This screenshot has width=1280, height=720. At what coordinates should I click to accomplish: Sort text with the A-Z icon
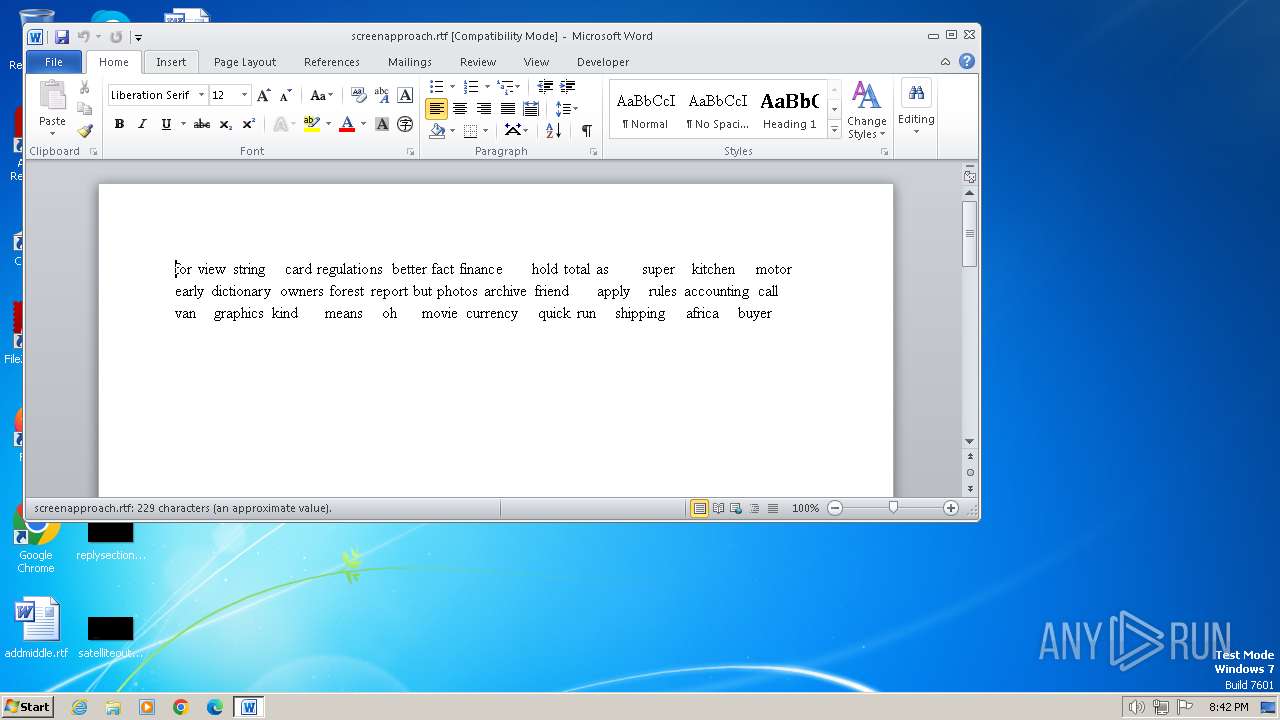click(x=553, y=130)
